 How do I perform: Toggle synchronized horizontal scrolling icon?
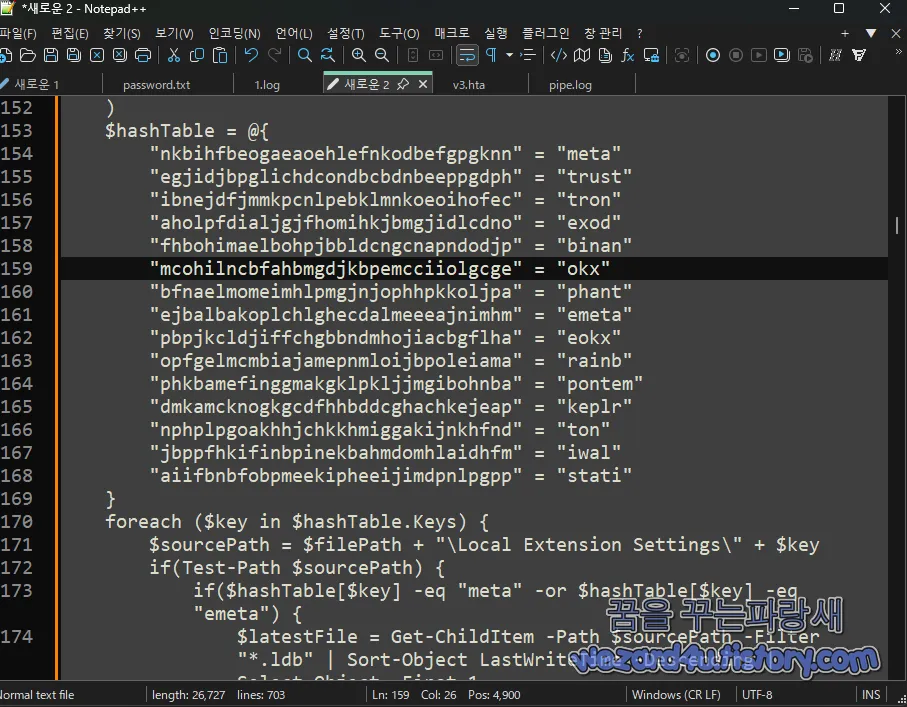436,56
